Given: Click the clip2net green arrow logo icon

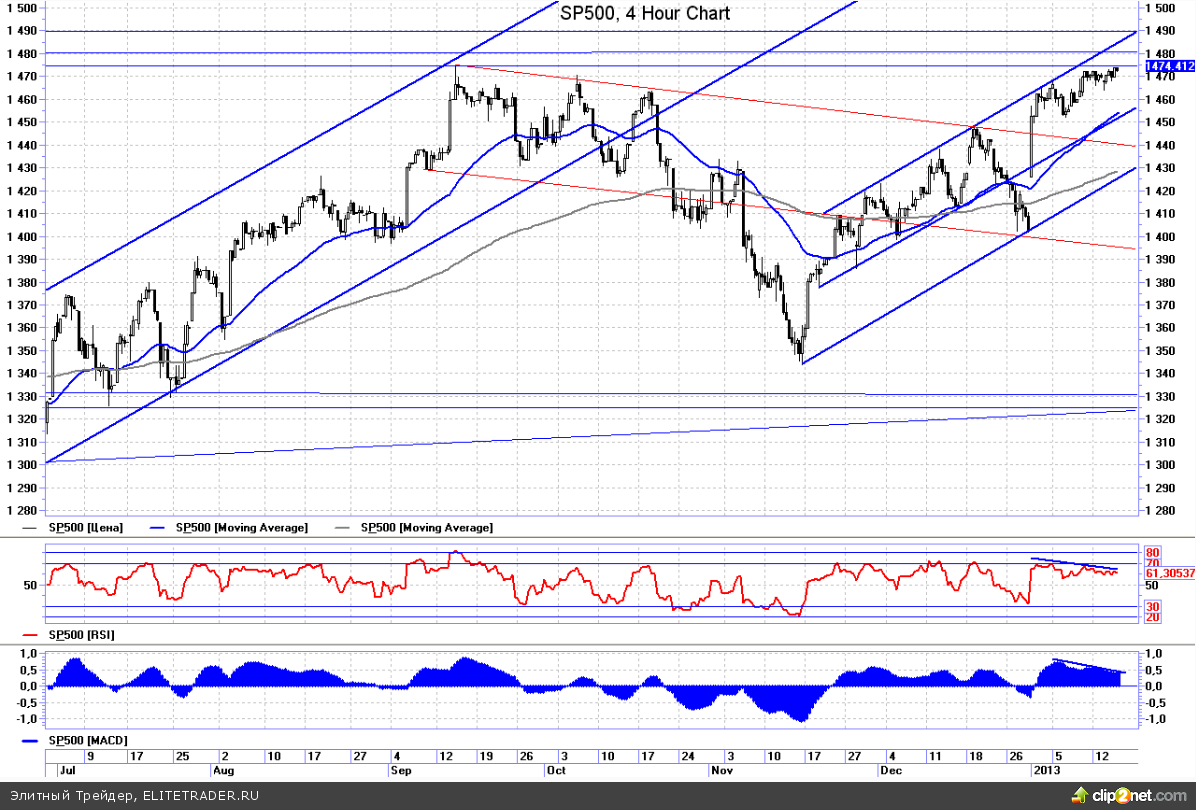Looking at the screenshot, I should tap(1078, 795).
